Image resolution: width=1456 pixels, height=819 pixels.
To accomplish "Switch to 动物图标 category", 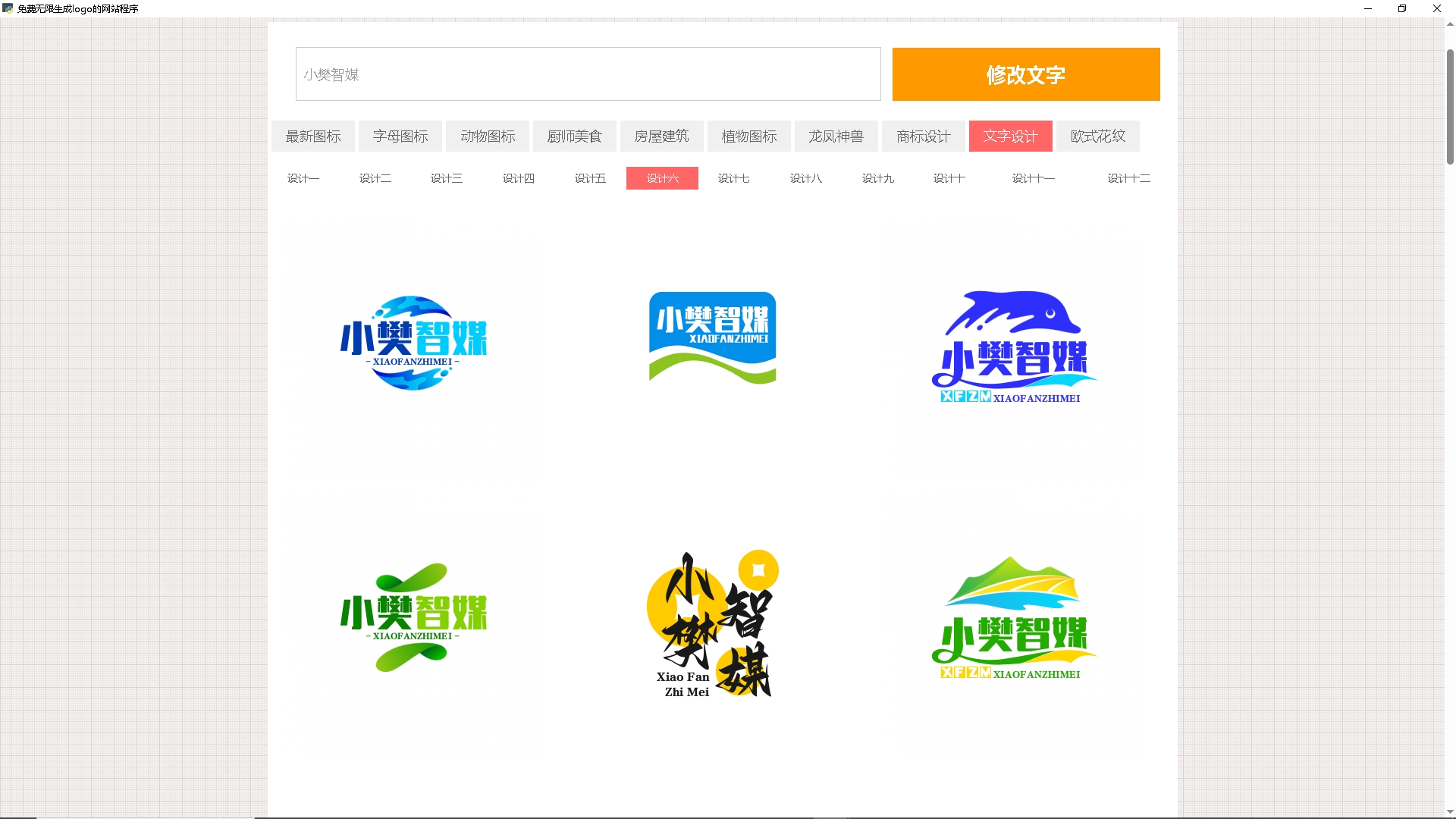I will pos(488,136).
